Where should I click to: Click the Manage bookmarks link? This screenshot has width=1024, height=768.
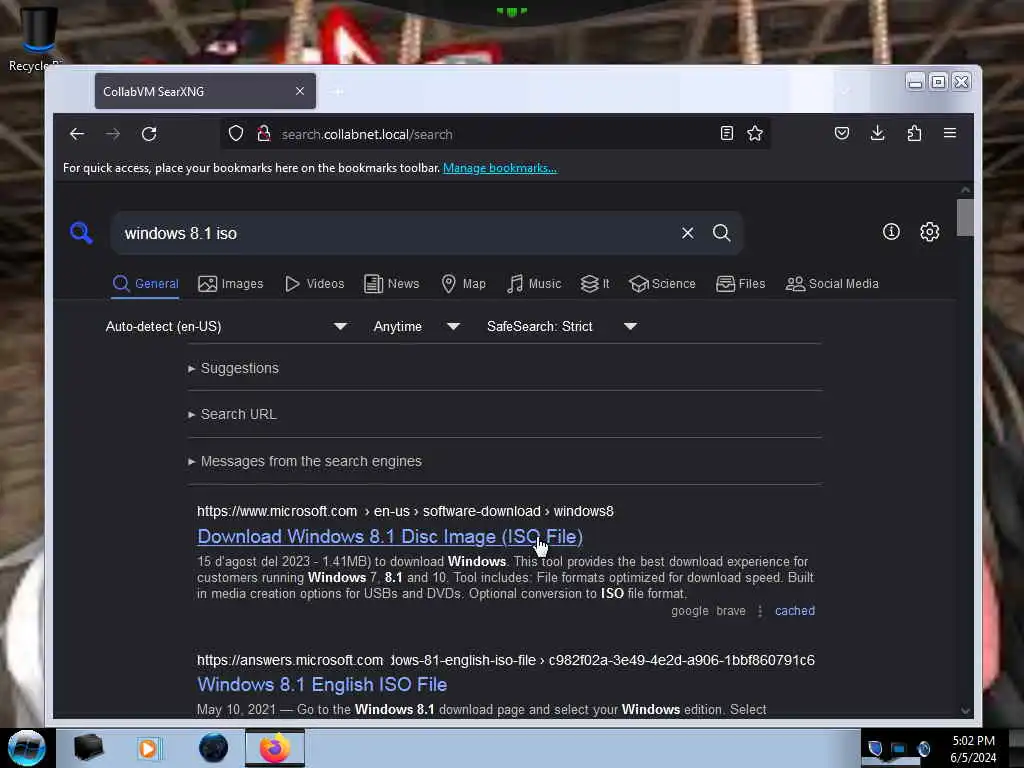coord(500,168)
